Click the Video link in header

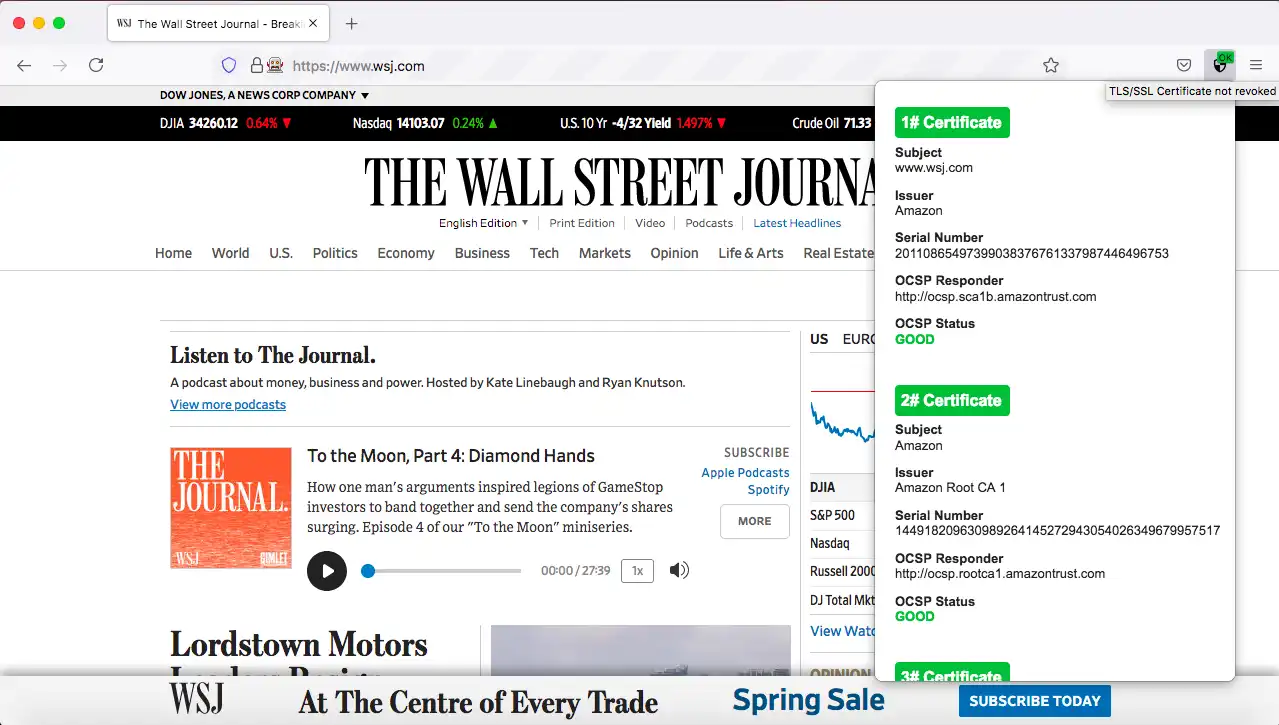click(x=650, y=223)
